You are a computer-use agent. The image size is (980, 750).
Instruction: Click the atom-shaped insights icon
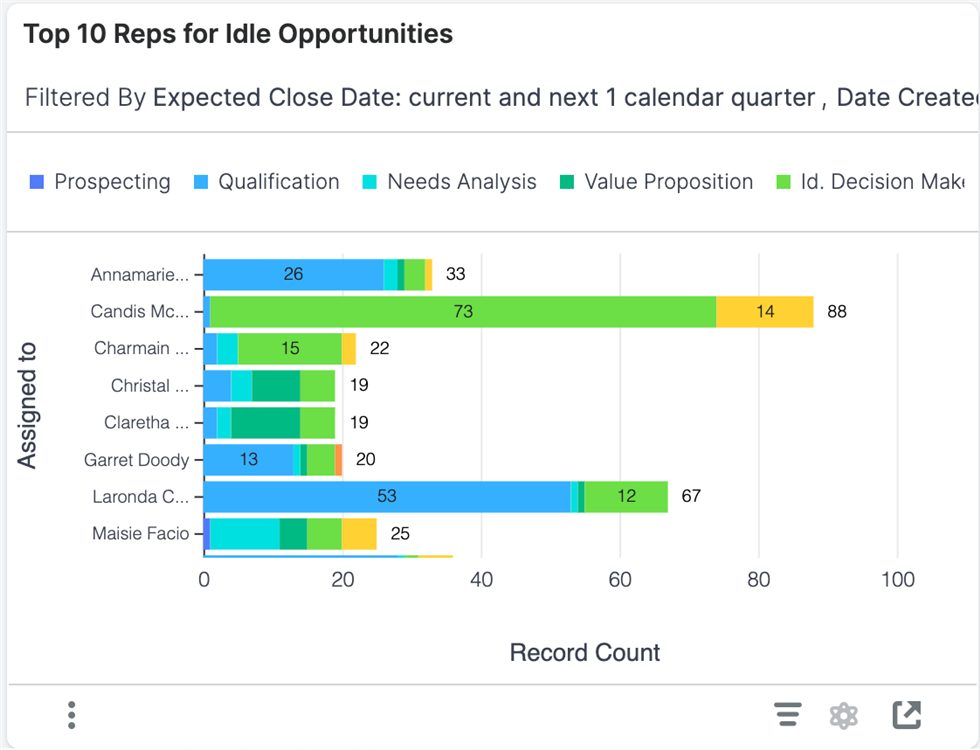(x=845, y=715)
